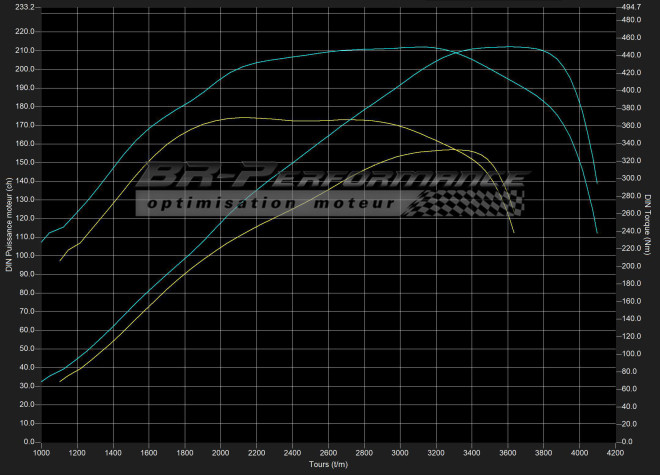Click the 494.7 maximum torque axis label
660x475 pixels.
click(631, 7)
